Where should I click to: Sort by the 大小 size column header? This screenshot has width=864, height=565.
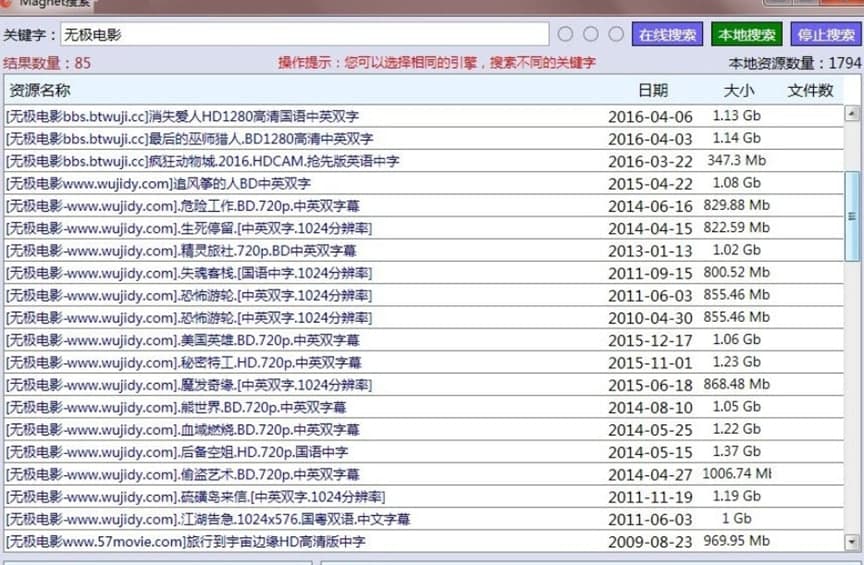click(x=738, y=90)
